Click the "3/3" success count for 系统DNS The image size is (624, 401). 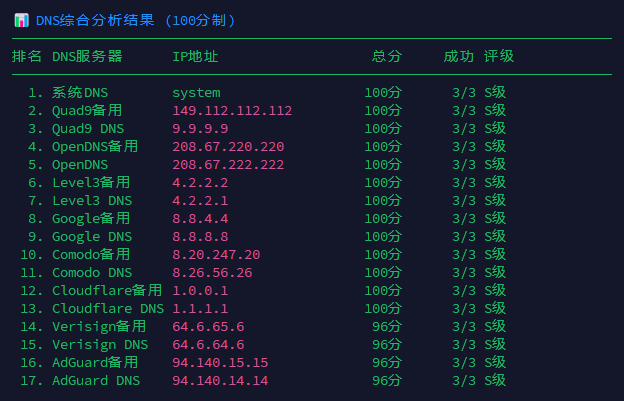[464, 93]
